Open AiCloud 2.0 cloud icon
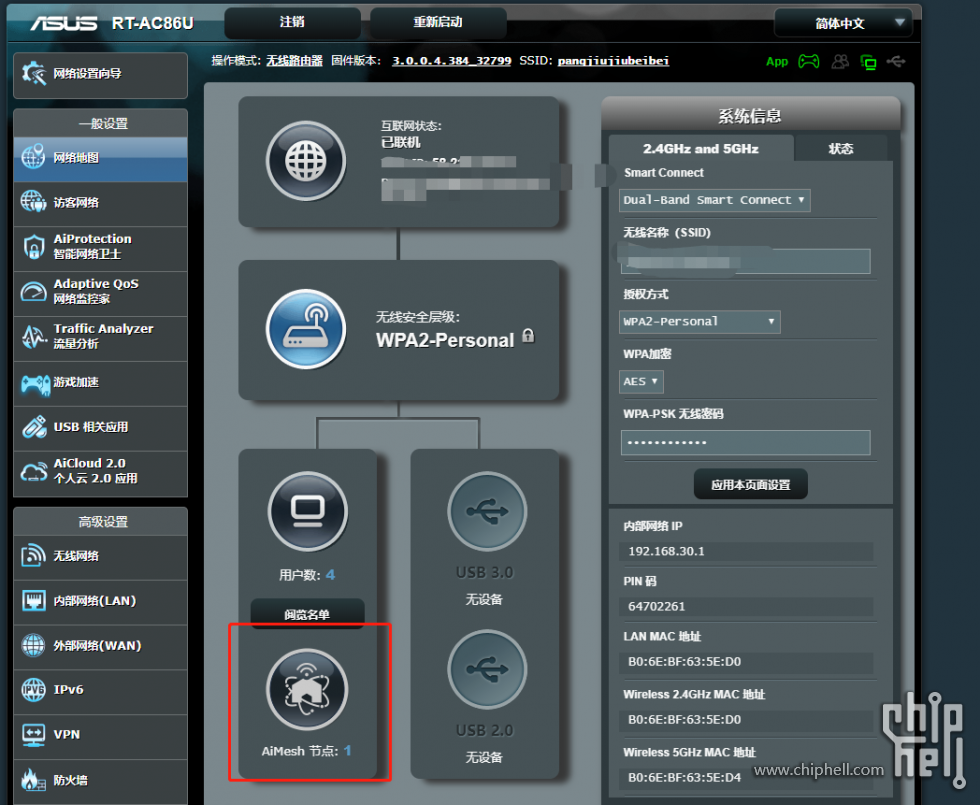 click(34, 472)
